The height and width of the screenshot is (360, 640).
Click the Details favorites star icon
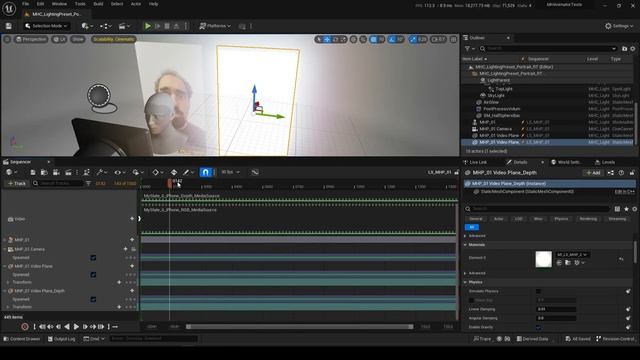click(626, 209)
